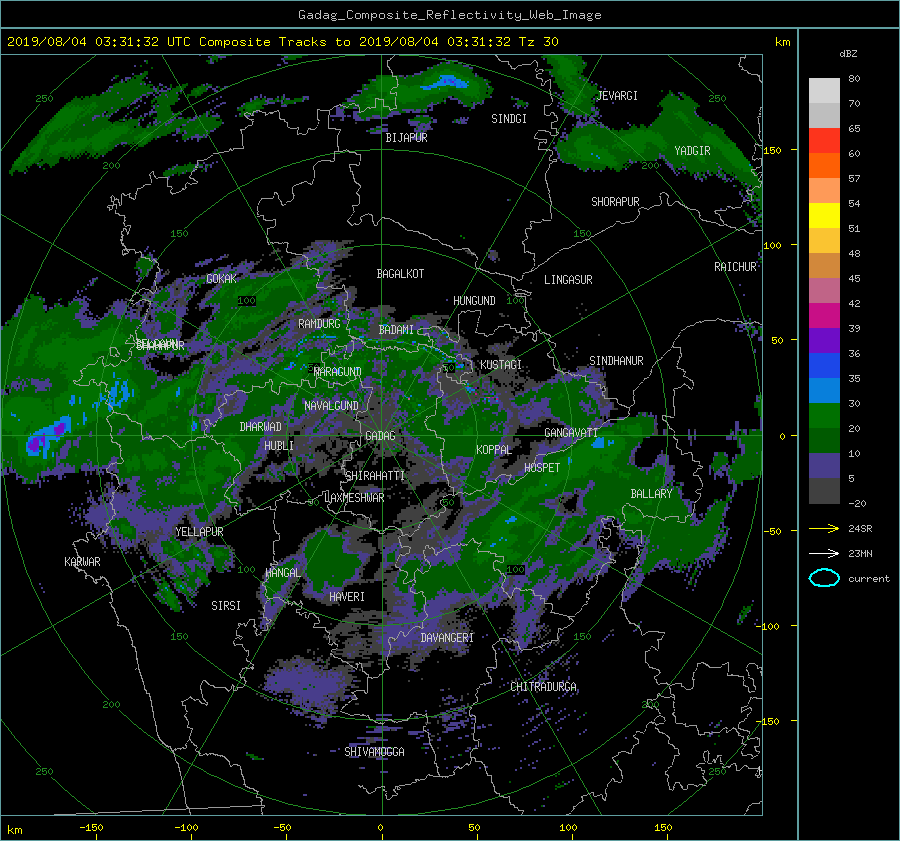
Task: Click the SHORAPUR city label
Action: 615,202
